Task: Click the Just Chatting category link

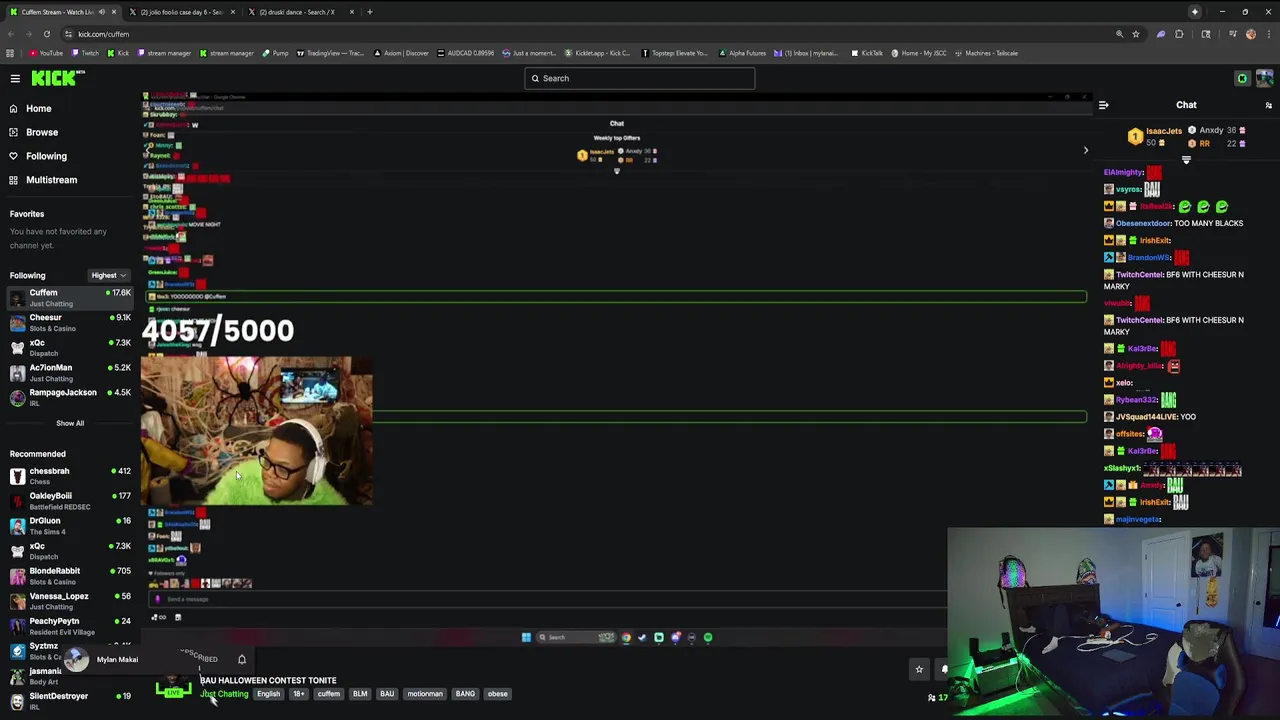Action: (224, 694)
